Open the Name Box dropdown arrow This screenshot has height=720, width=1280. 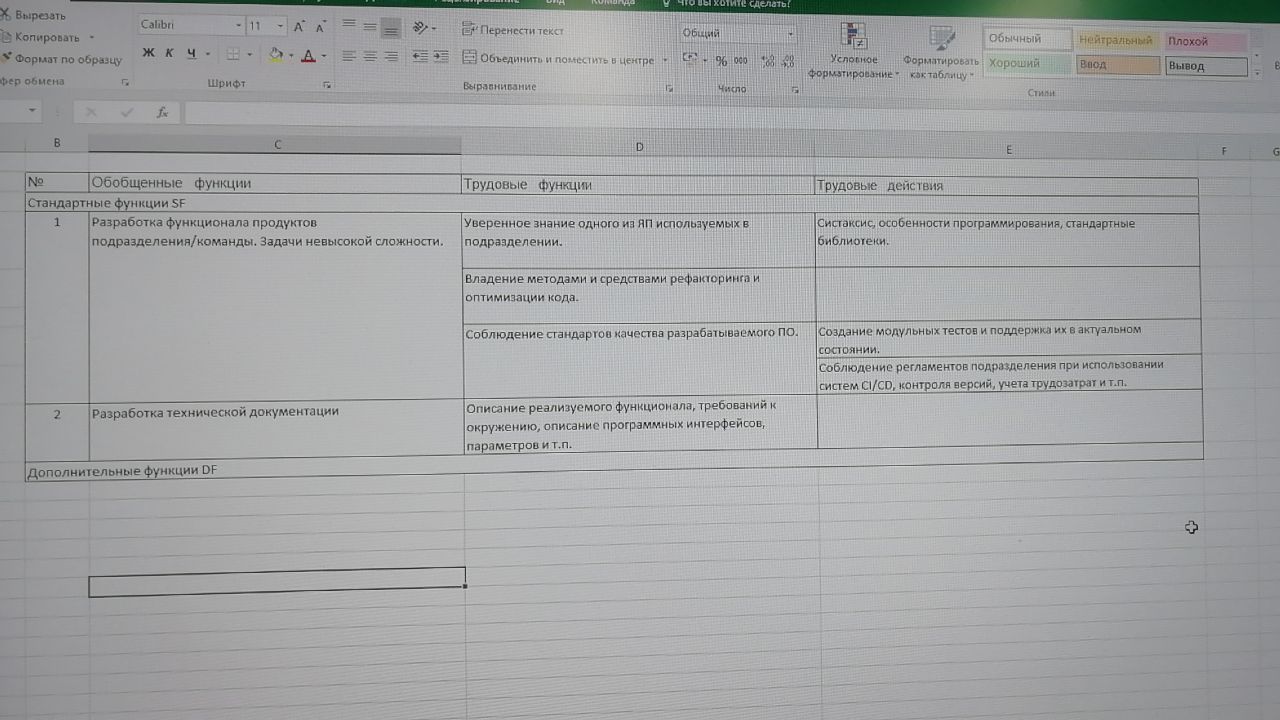point(33,111)
